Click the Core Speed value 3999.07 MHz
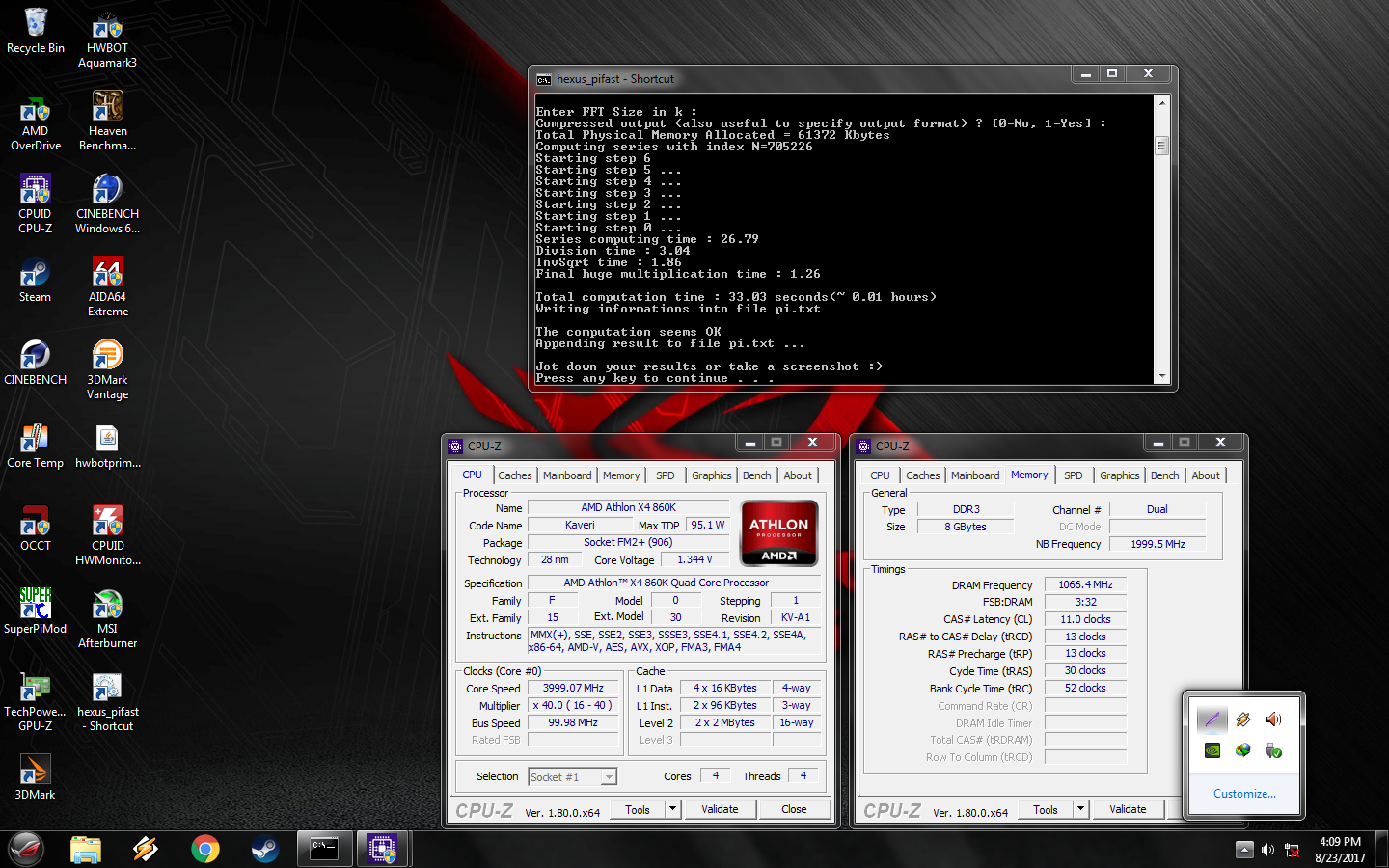Screen dimensions: 1389x868 [573, 688]
